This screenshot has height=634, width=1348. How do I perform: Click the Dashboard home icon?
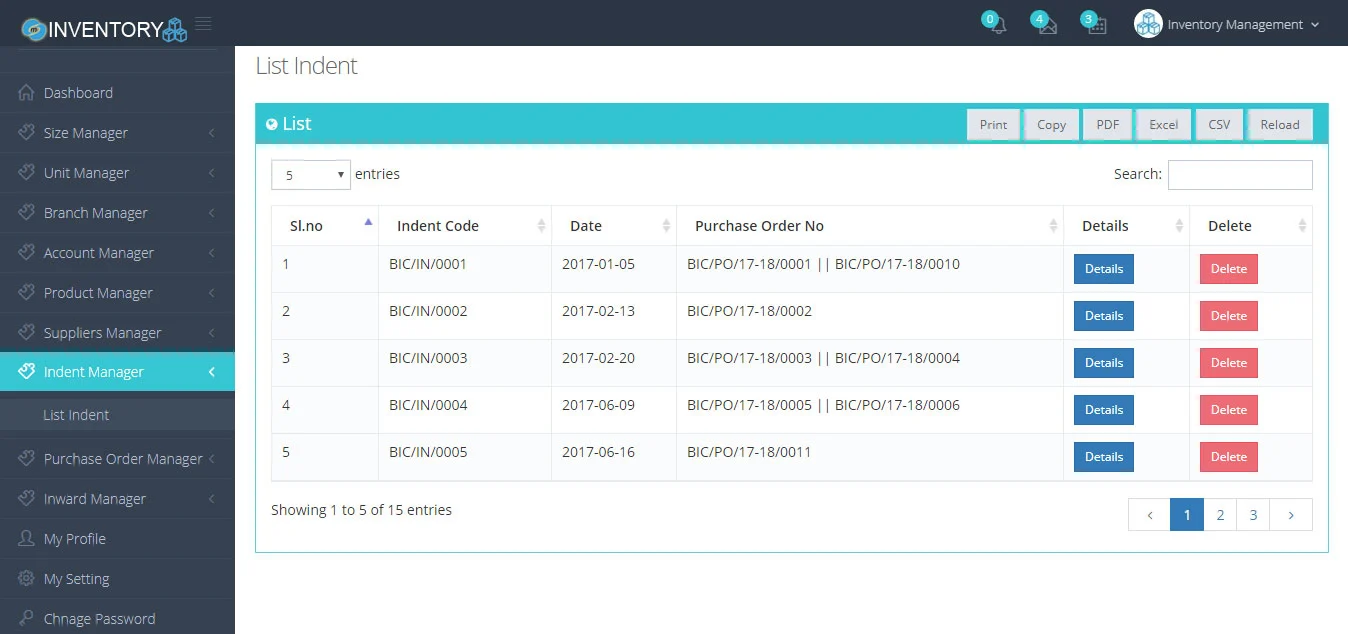(x=27, y=93)
